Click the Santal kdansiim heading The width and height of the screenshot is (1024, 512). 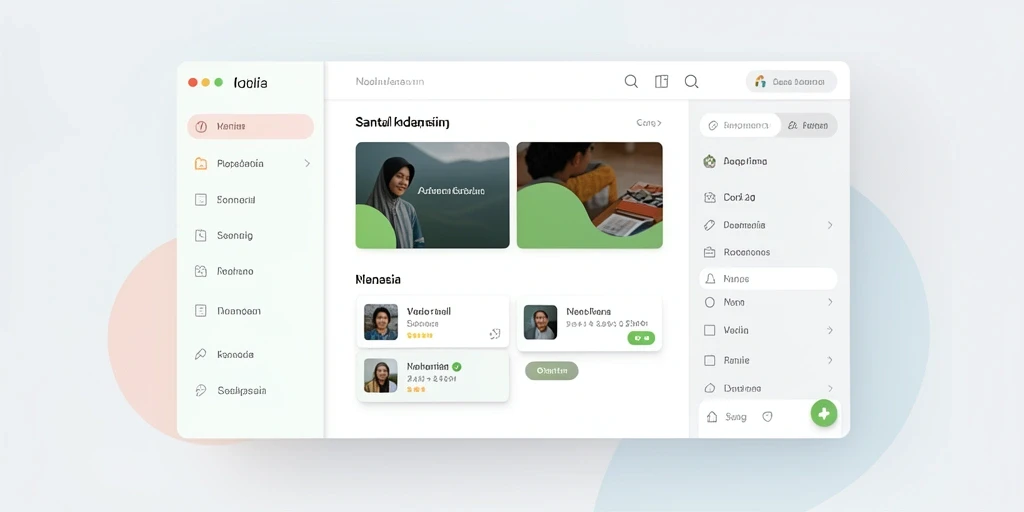(x=402, y=122)
